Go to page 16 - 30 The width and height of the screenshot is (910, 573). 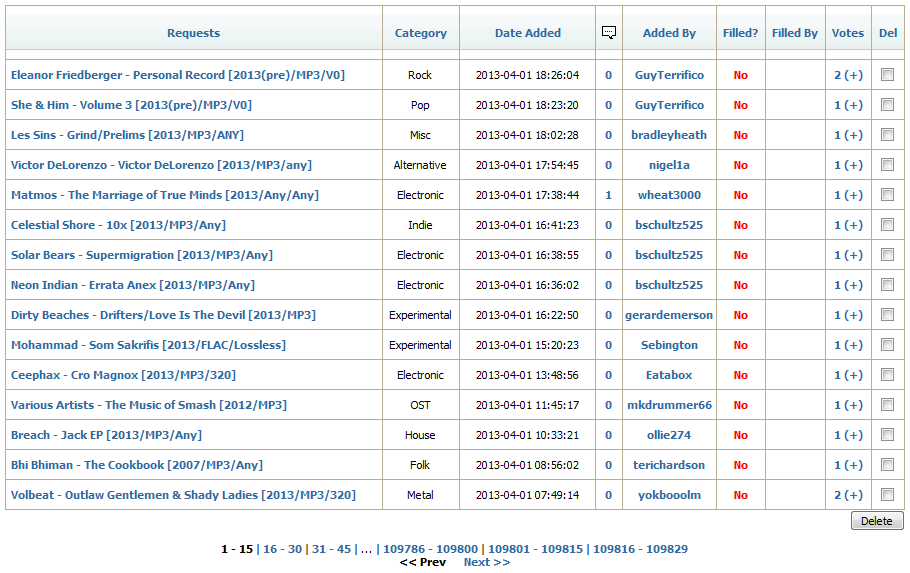(x=283, y=549)
